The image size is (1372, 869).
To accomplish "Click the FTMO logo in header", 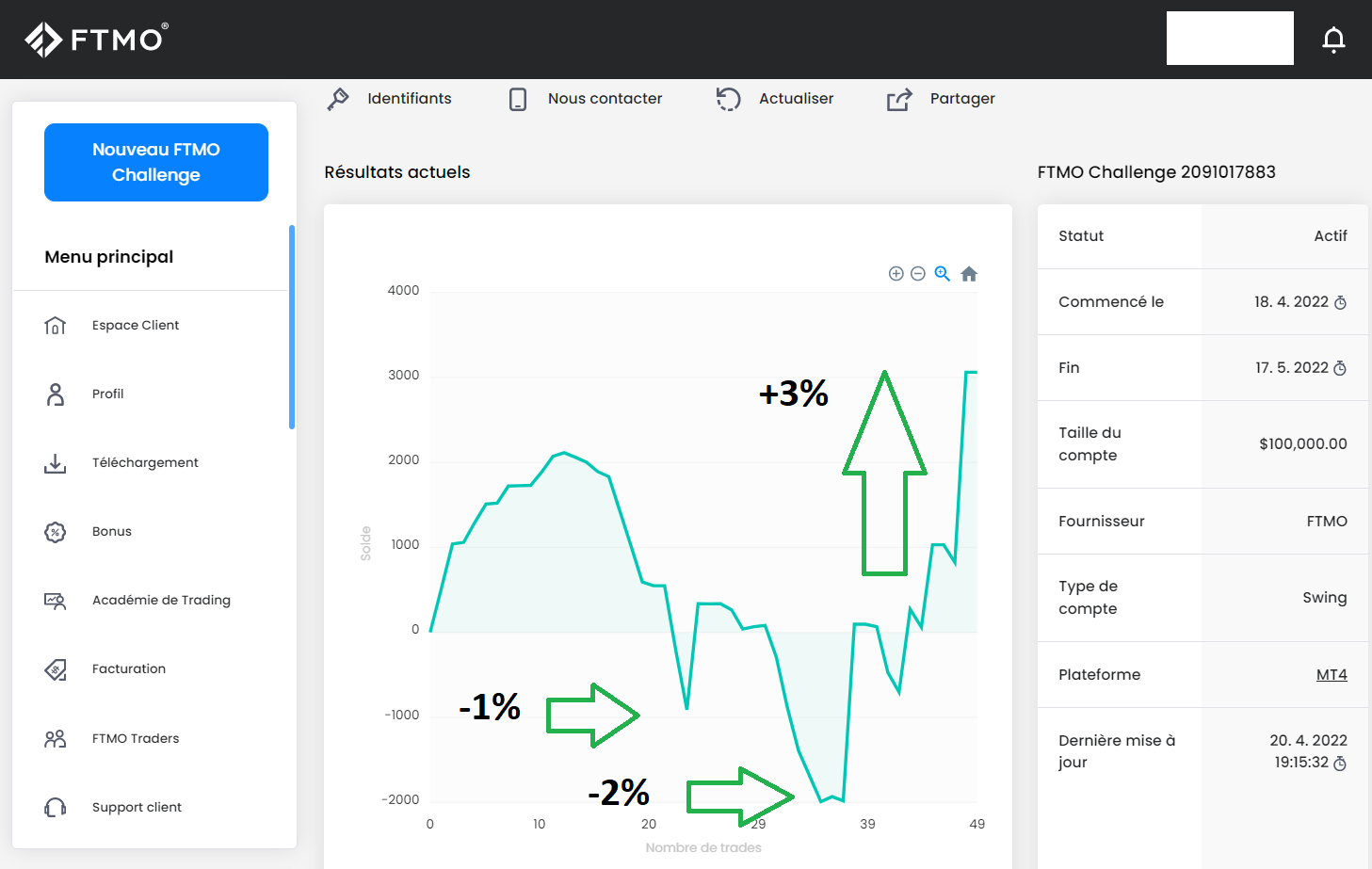I will (x=96, y=40).
